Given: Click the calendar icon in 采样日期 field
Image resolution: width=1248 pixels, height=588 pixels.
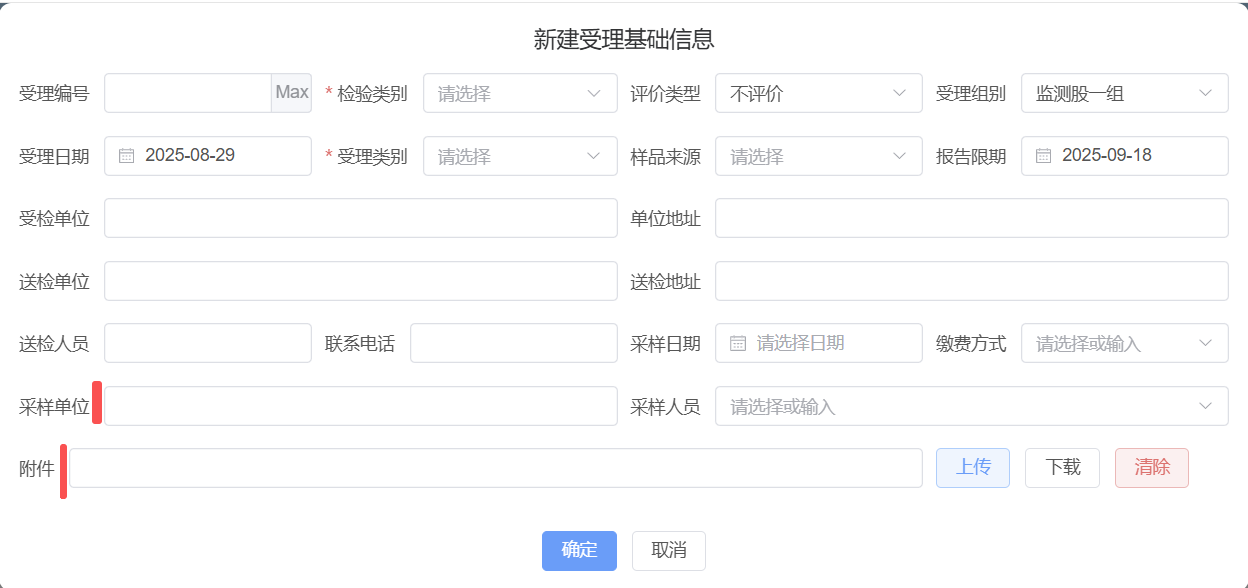Looking at the screenshot, I should (x=738, y=343).
